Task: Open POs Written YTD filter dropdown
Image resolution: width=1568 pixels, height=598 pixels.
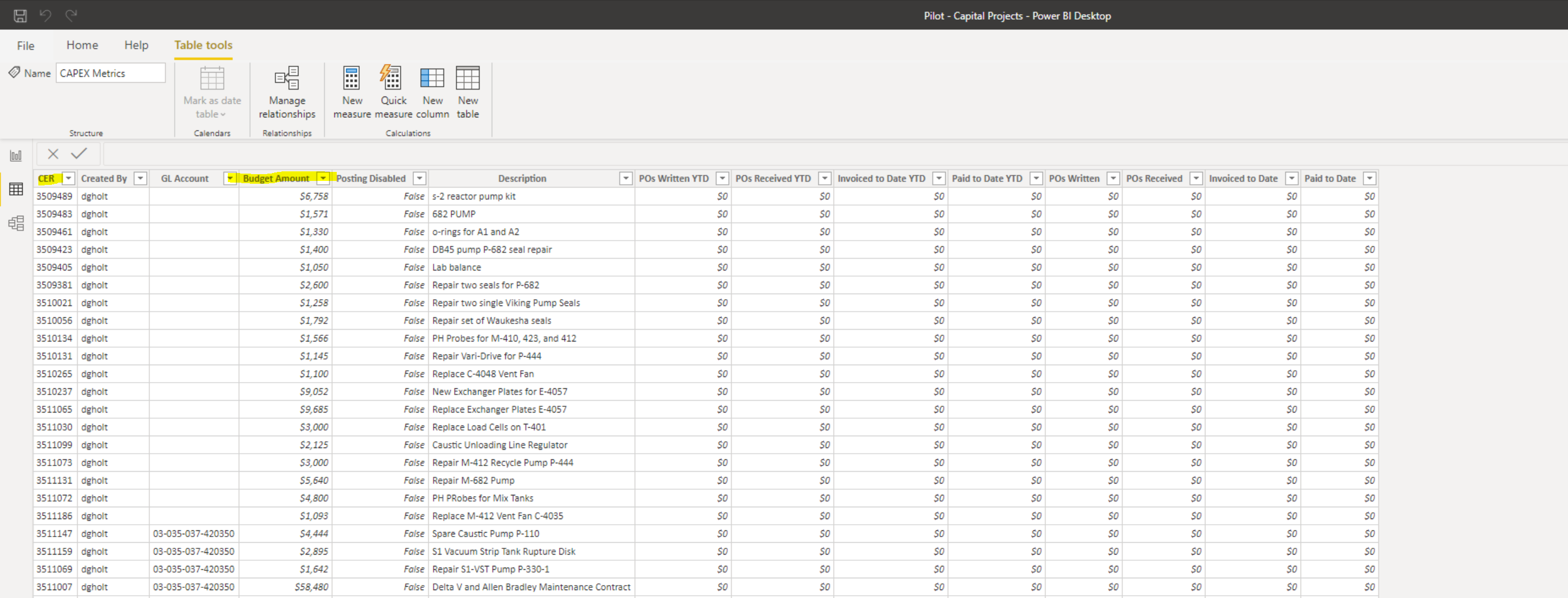Action: point(722,178)
